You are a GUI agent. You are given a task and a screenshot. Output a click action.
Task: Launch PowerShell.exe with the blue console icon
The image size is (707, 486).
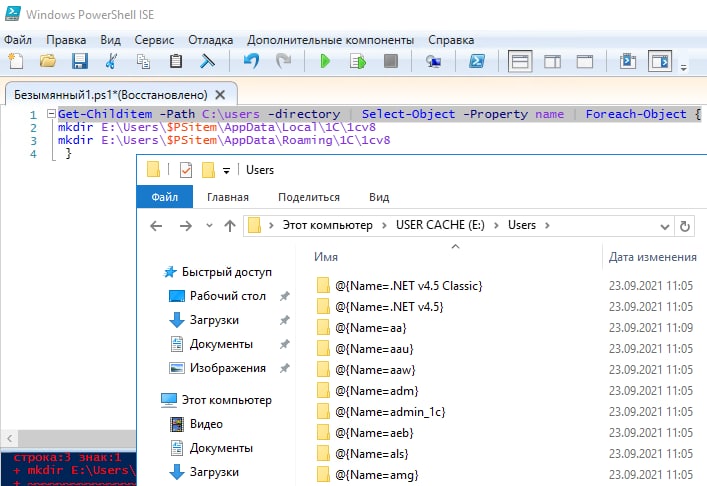click(x=477, y=61)
